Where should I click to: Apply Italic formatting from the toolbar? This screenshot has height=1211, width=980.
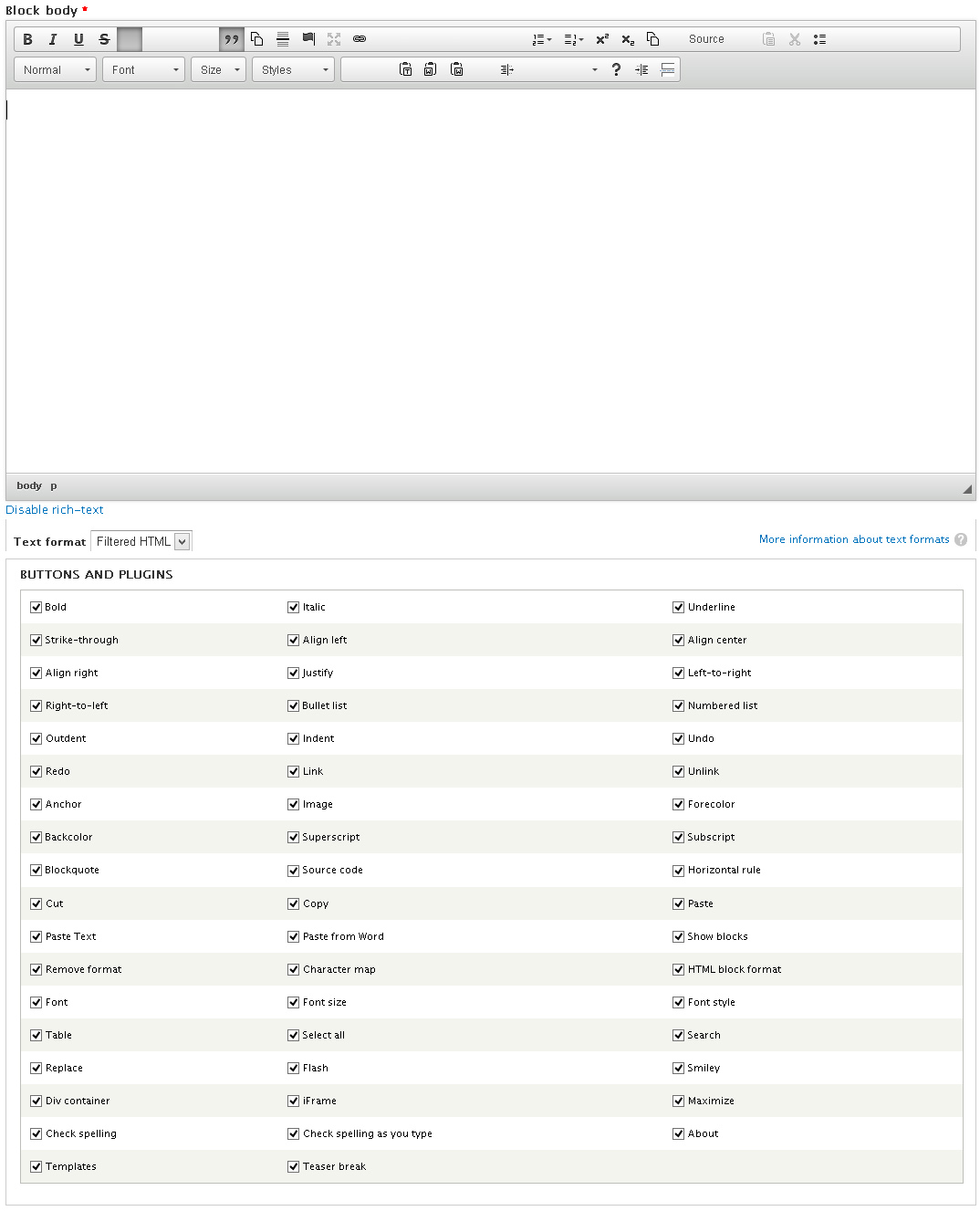point(53,39)
